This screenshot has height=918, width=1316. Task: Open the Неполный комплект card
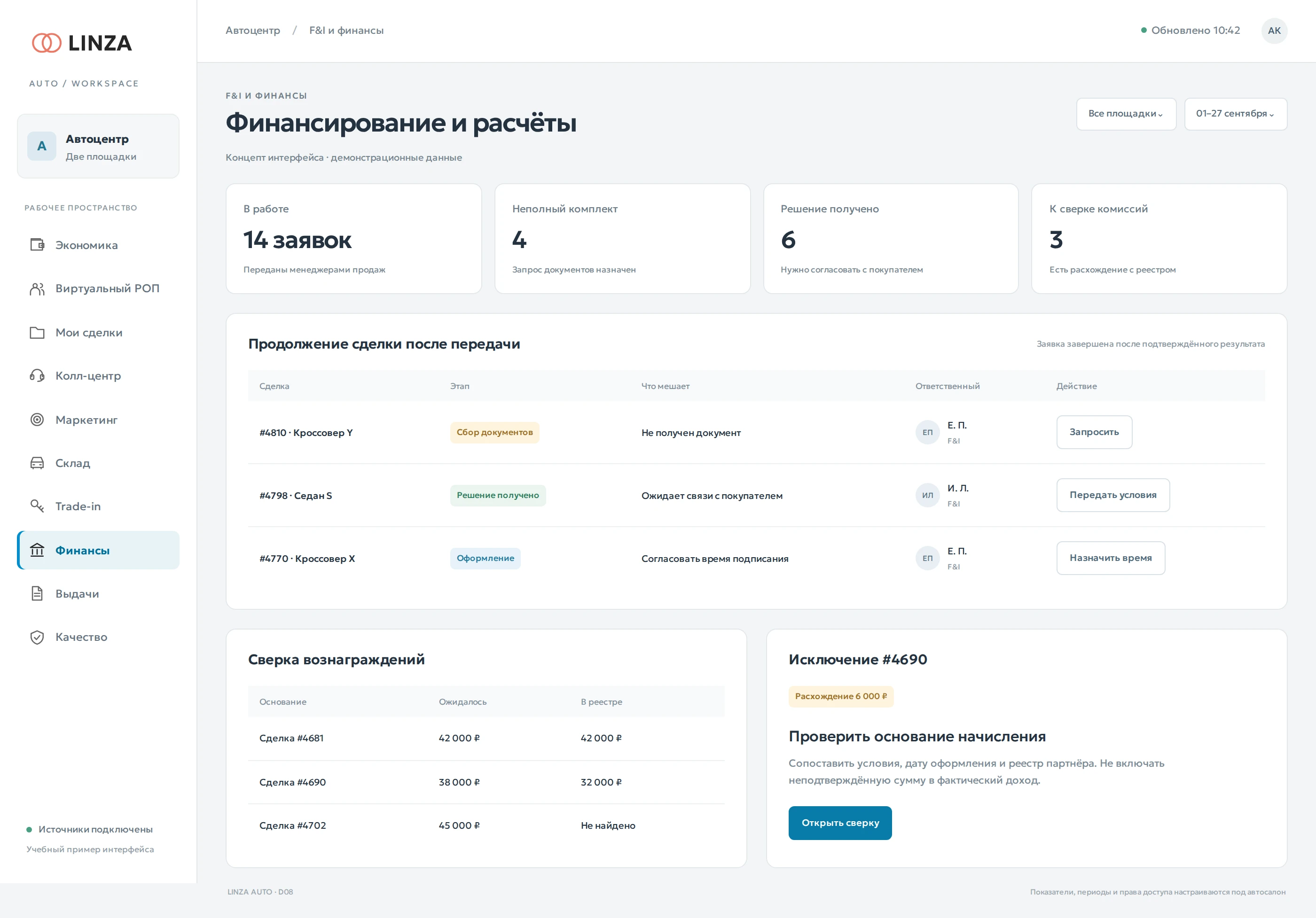(622, 239)
